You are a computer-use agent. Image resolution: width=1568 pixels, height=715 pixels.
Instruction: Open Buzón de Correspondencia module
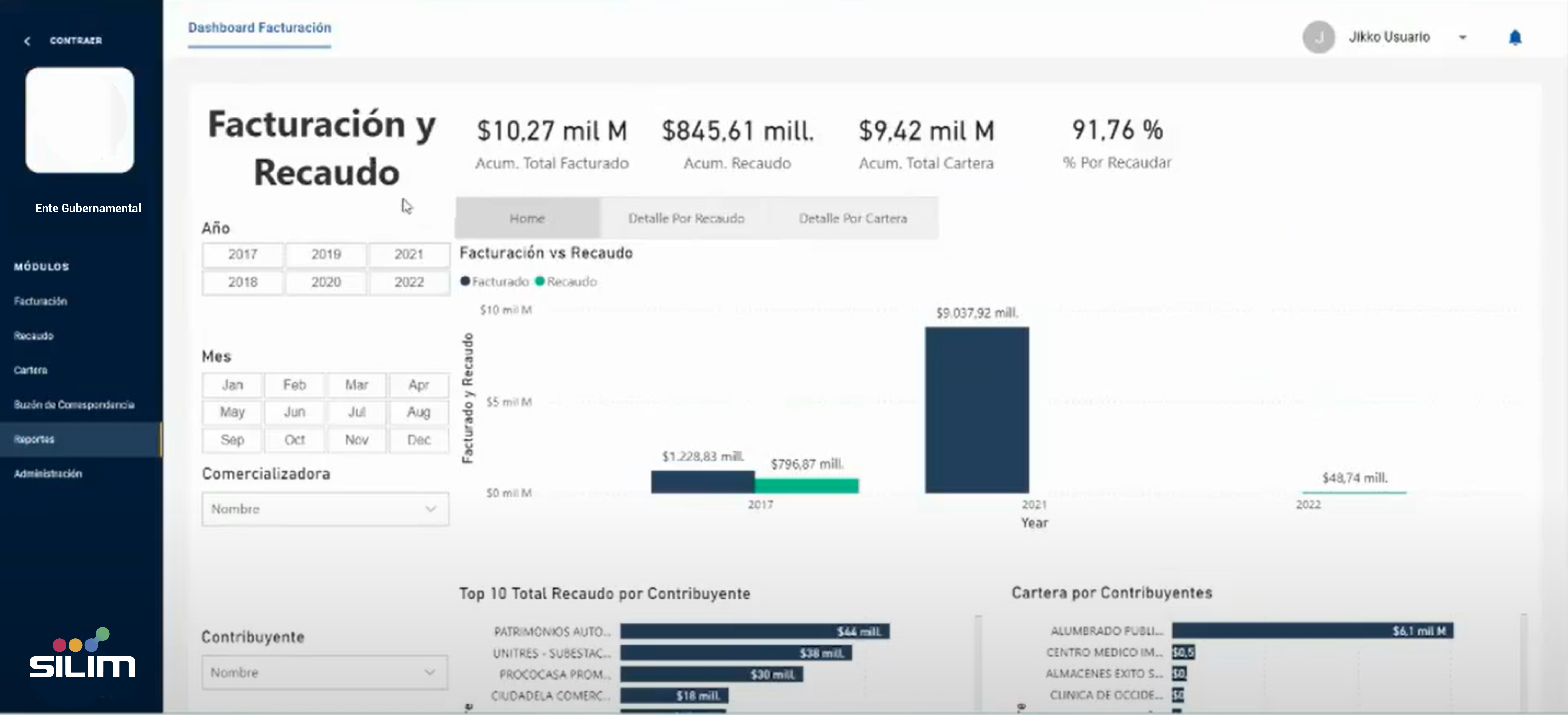[x=74, y=405]
